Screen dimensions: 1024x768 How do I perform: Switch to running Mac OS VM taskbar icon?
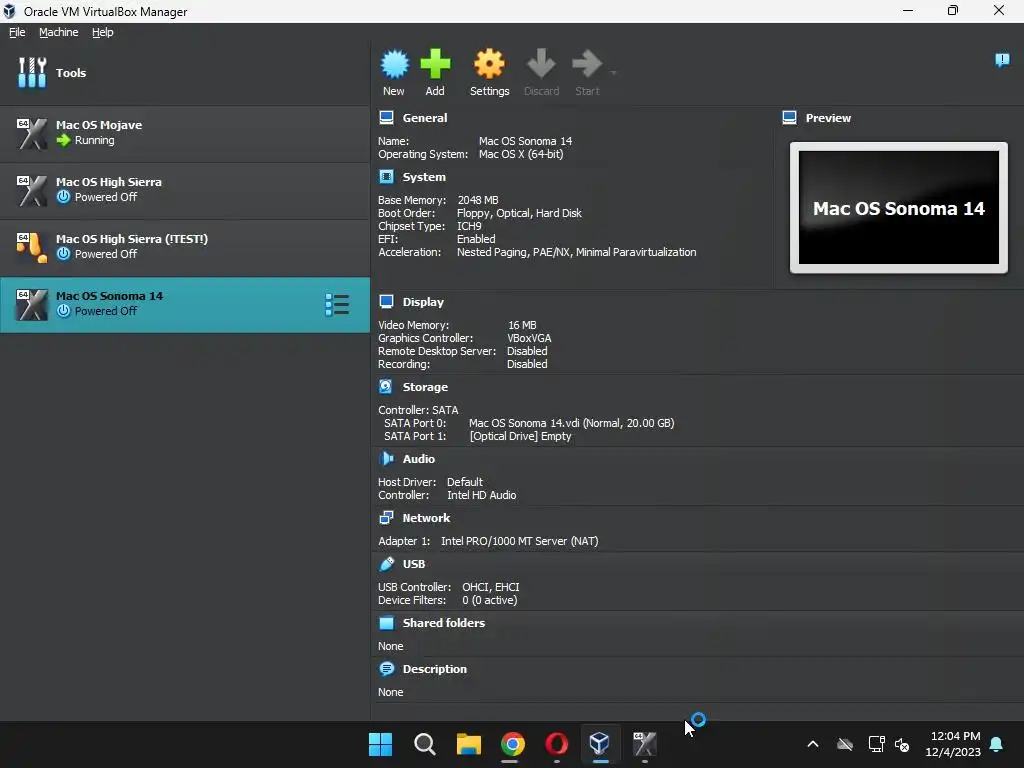[645, 744]
